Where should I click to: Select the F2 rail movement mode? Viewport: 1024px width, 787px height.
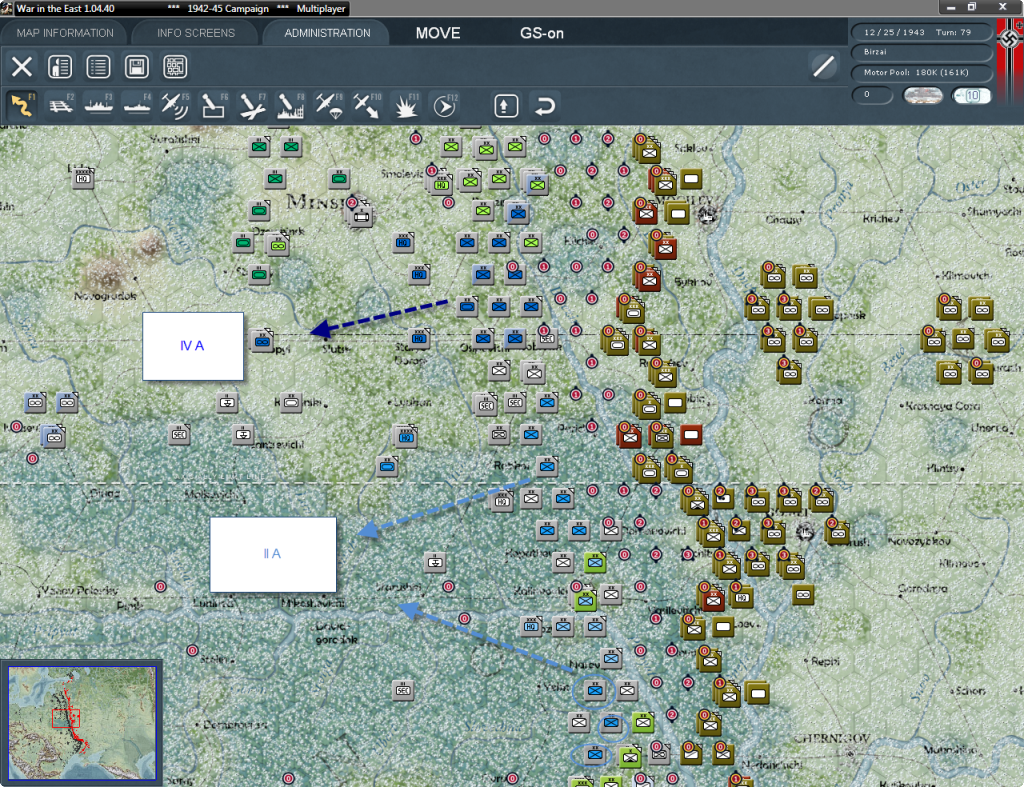point(60,105)
